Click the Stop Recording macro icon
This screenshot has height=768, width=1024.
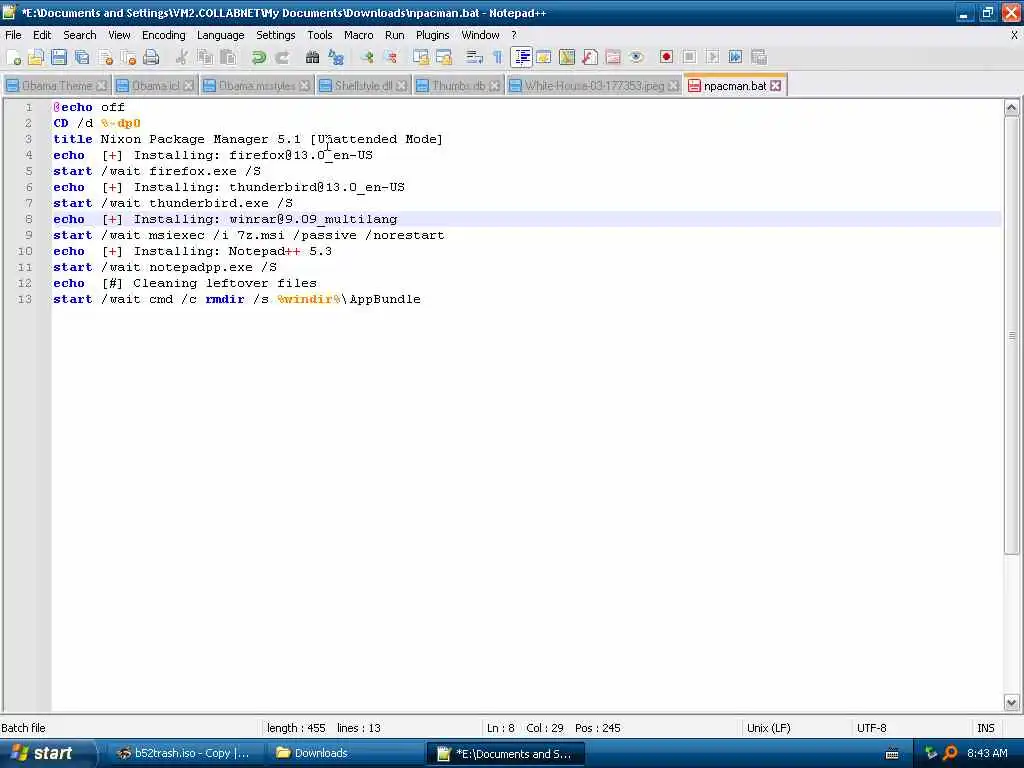[x=689, y=57]
